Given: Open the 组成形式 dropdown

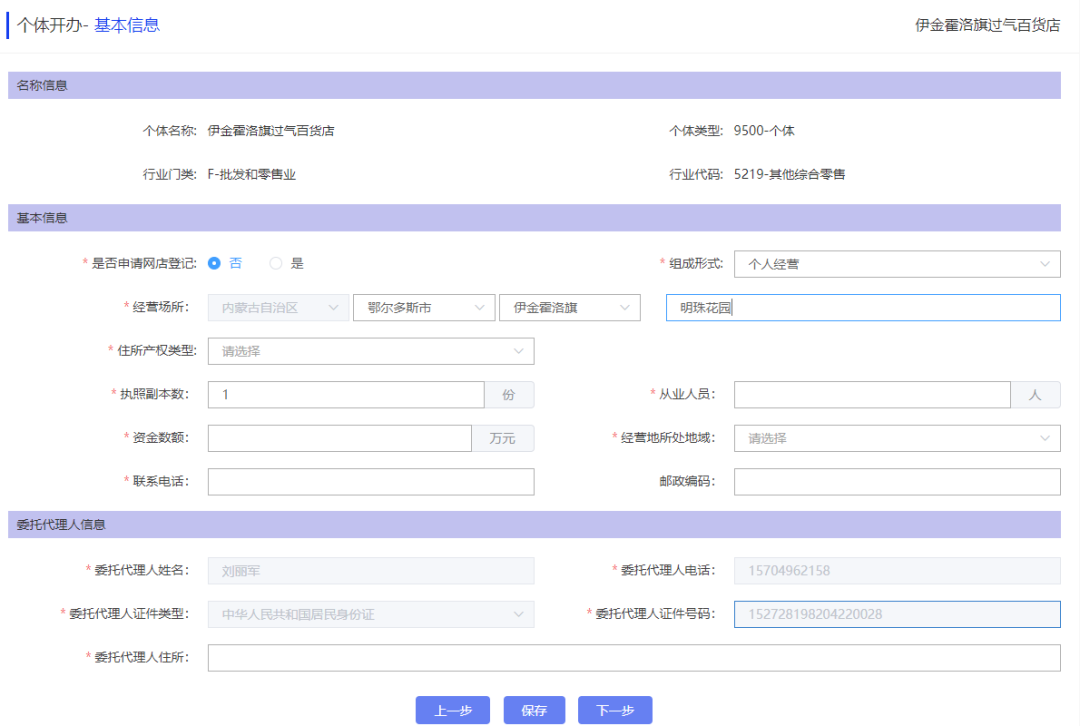Looking at the screenshot, I should [895, 263].
